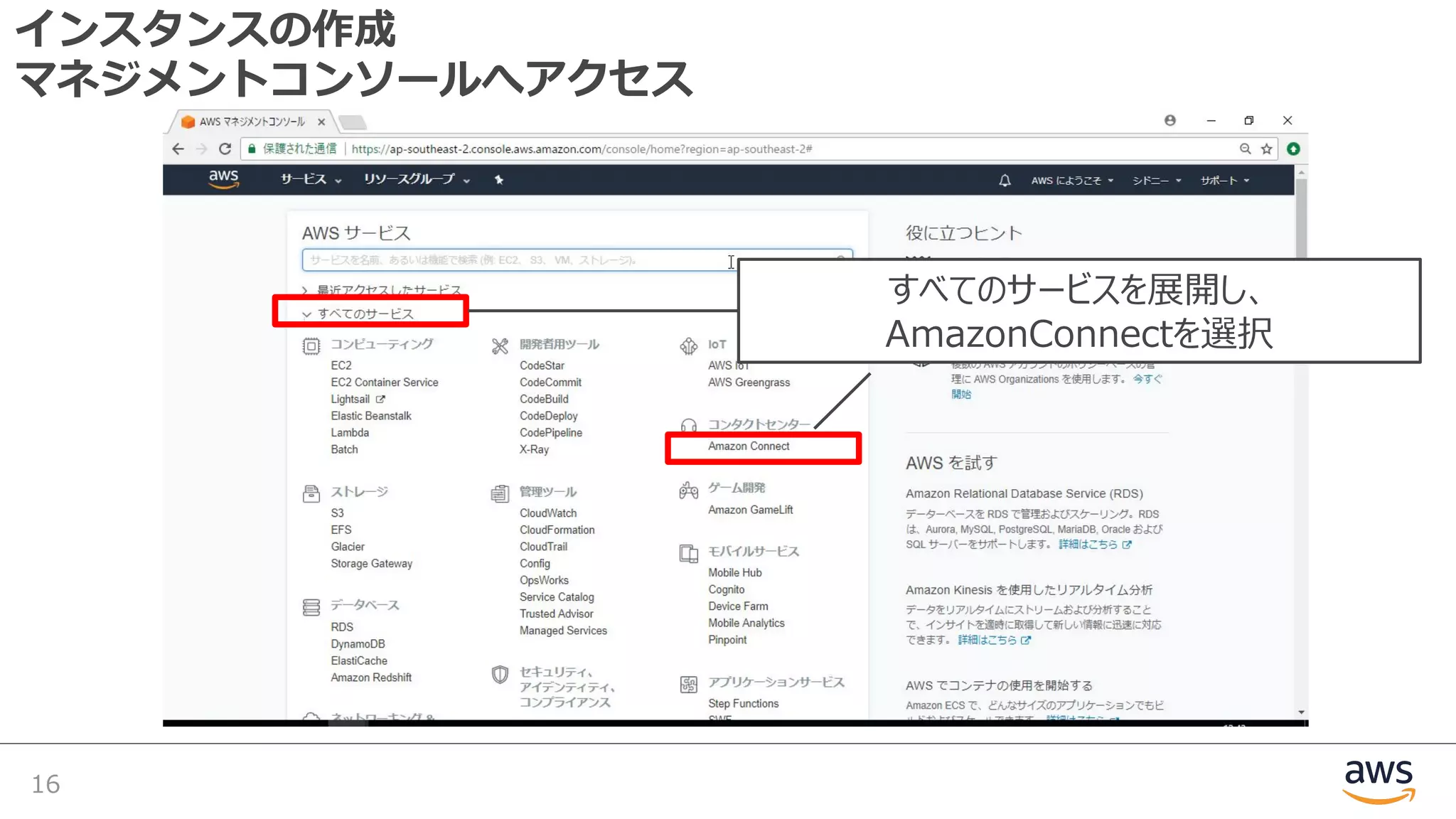
Task: Open Storage Gateway service
Action: click(371, 564)
